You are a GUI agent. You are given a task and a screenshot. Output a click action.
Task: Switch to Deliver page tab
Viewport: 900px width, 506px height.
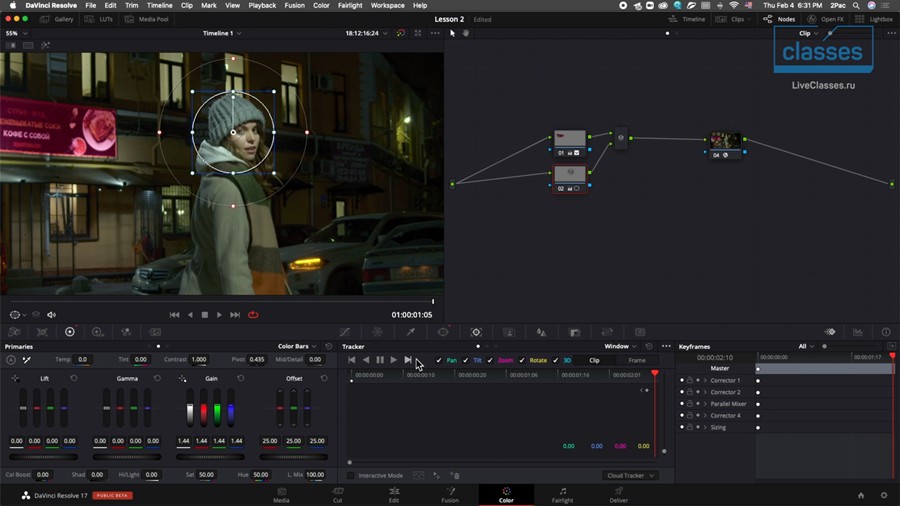(x=618, y=495)
